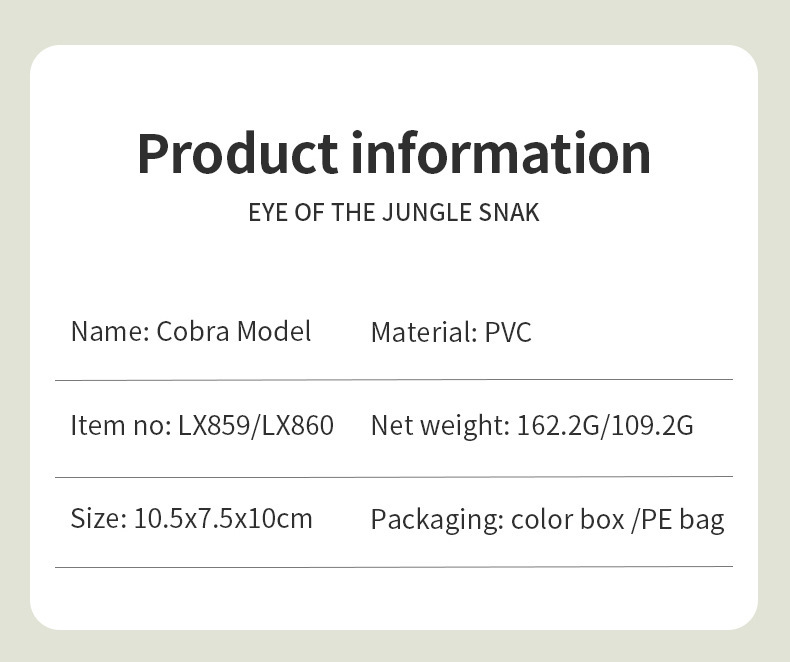Select the dimensions "10.5x7.5x10cm"

[223, 518]
